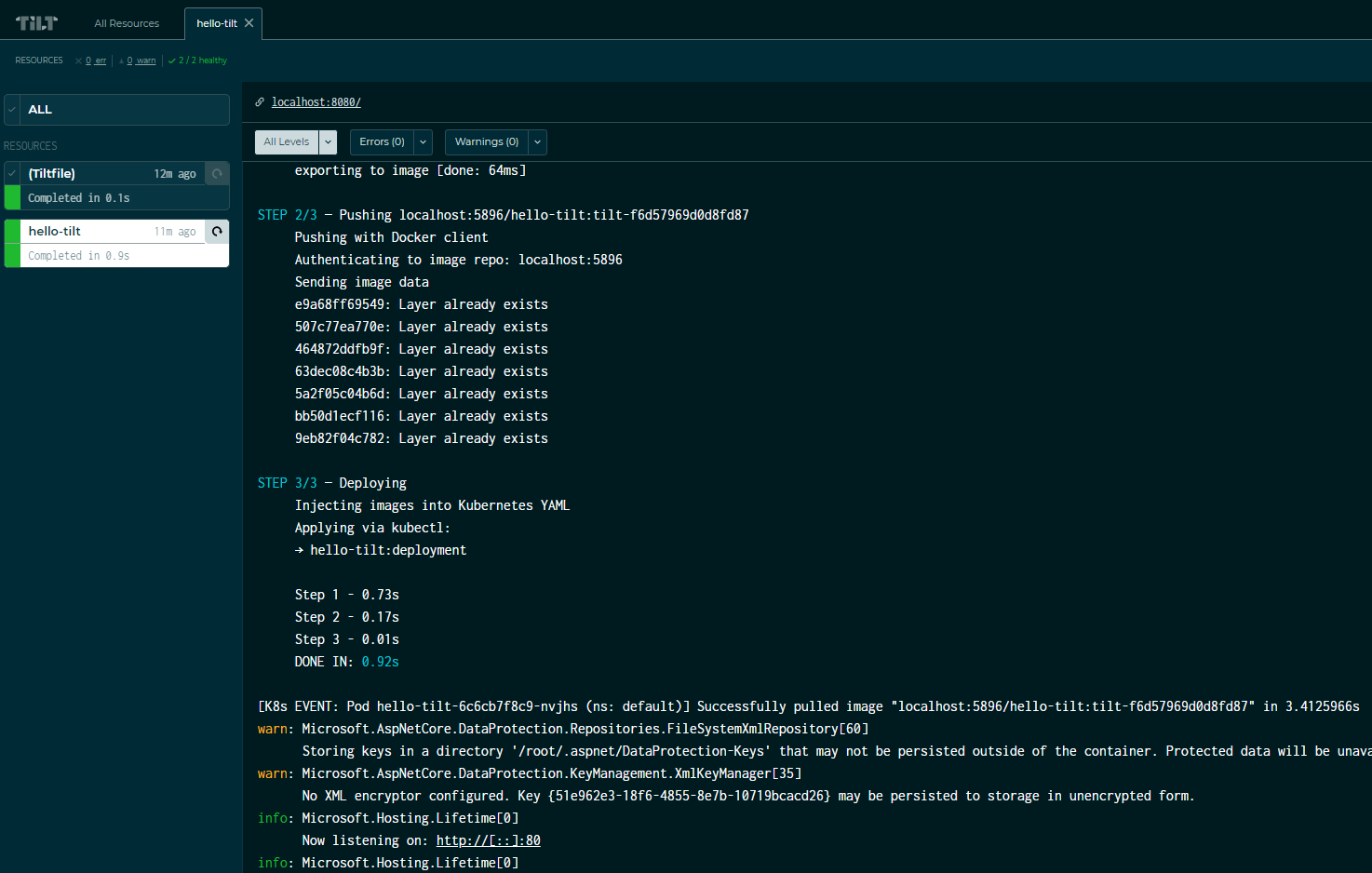This screenshot has width=1372, height=873.
Task: Click the 'Completed in 0.9s' text
Action: click(x=79, y=256)
